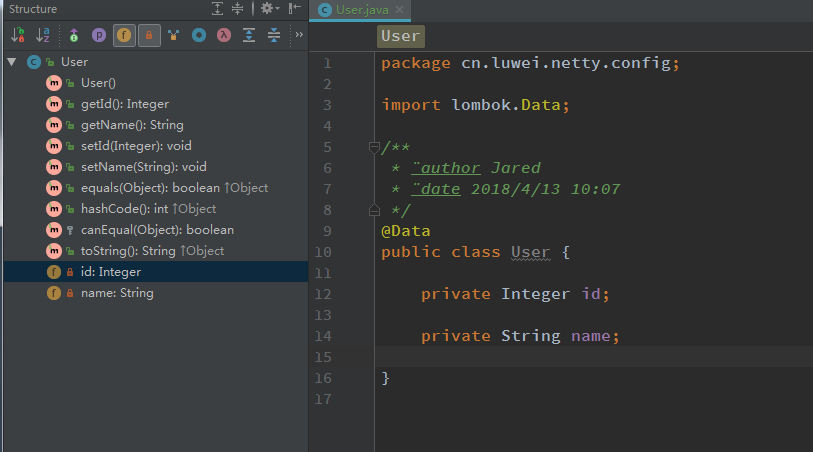Open Structure panel settings gear menu
Viewport: 813px width, 452px height.
click(x=268, y=9)
